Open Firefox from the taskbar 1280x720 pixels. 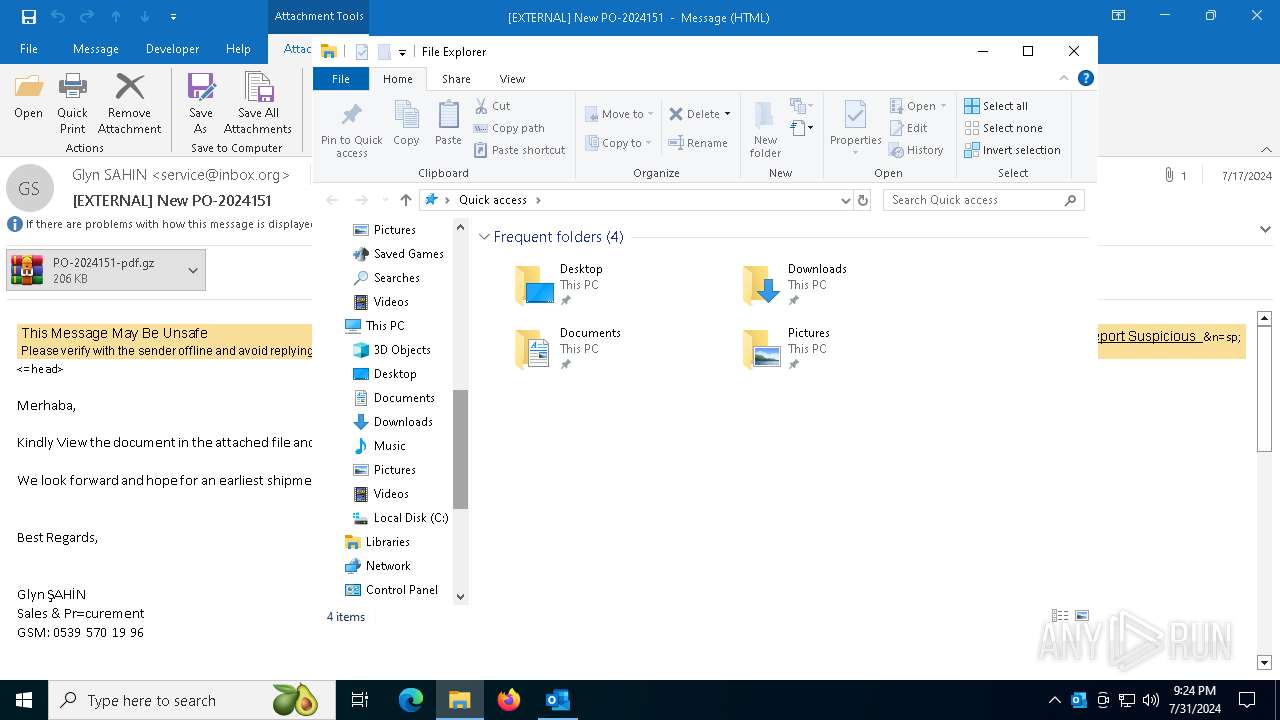[x=509, y=700]
